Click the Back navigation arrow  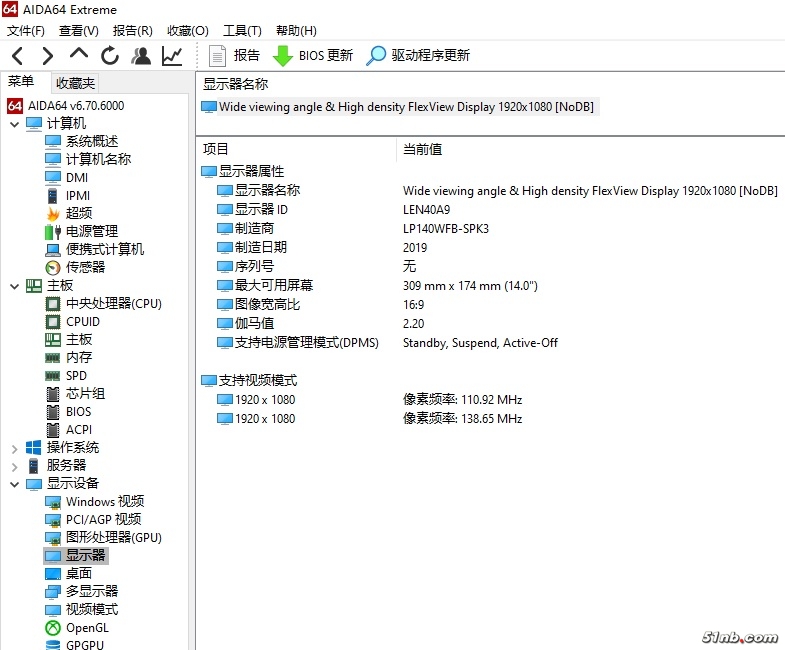[18, 56]
